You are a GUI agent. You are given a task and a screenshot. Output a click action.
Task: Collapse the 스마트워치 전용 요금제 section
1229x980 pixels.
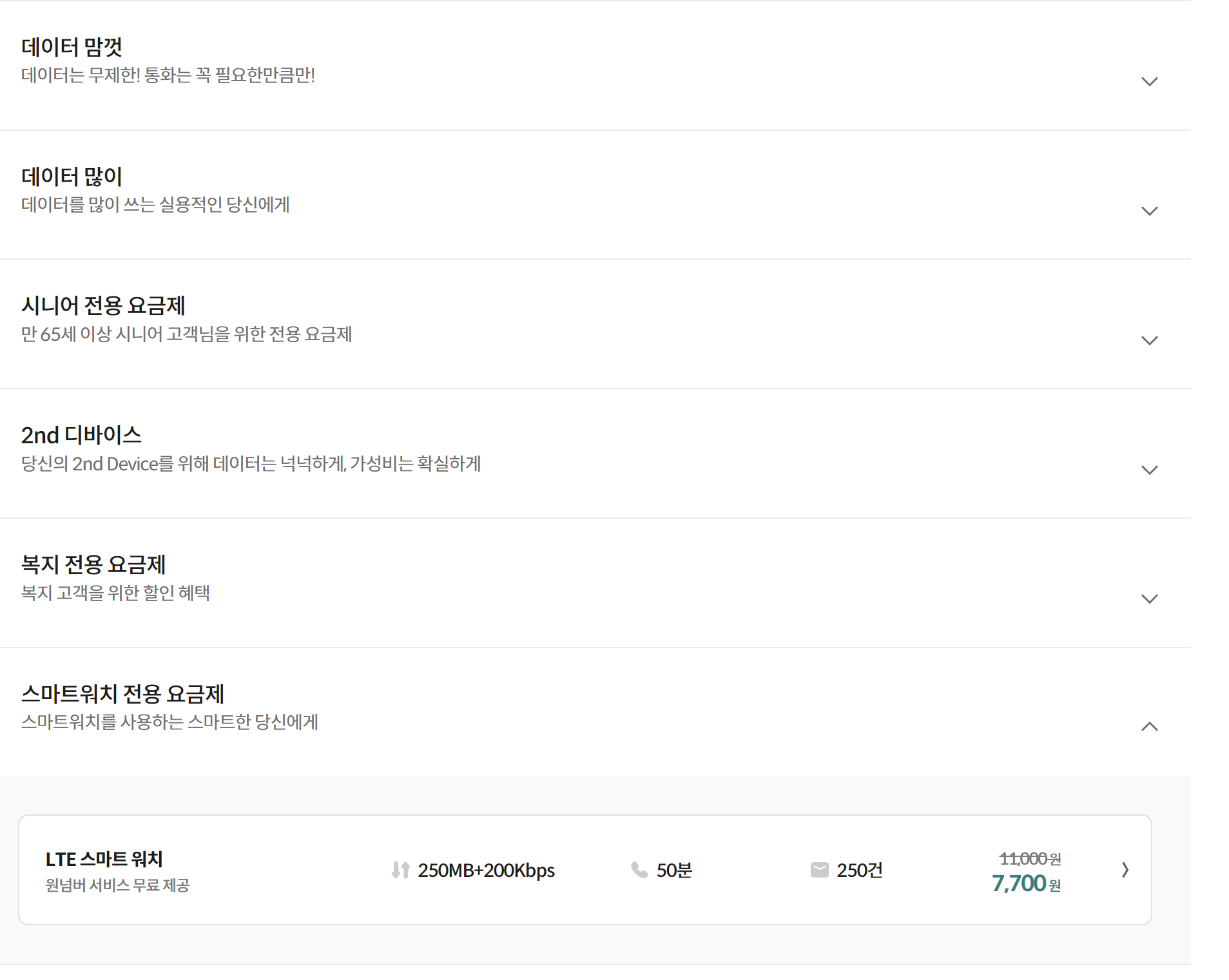1150,727
